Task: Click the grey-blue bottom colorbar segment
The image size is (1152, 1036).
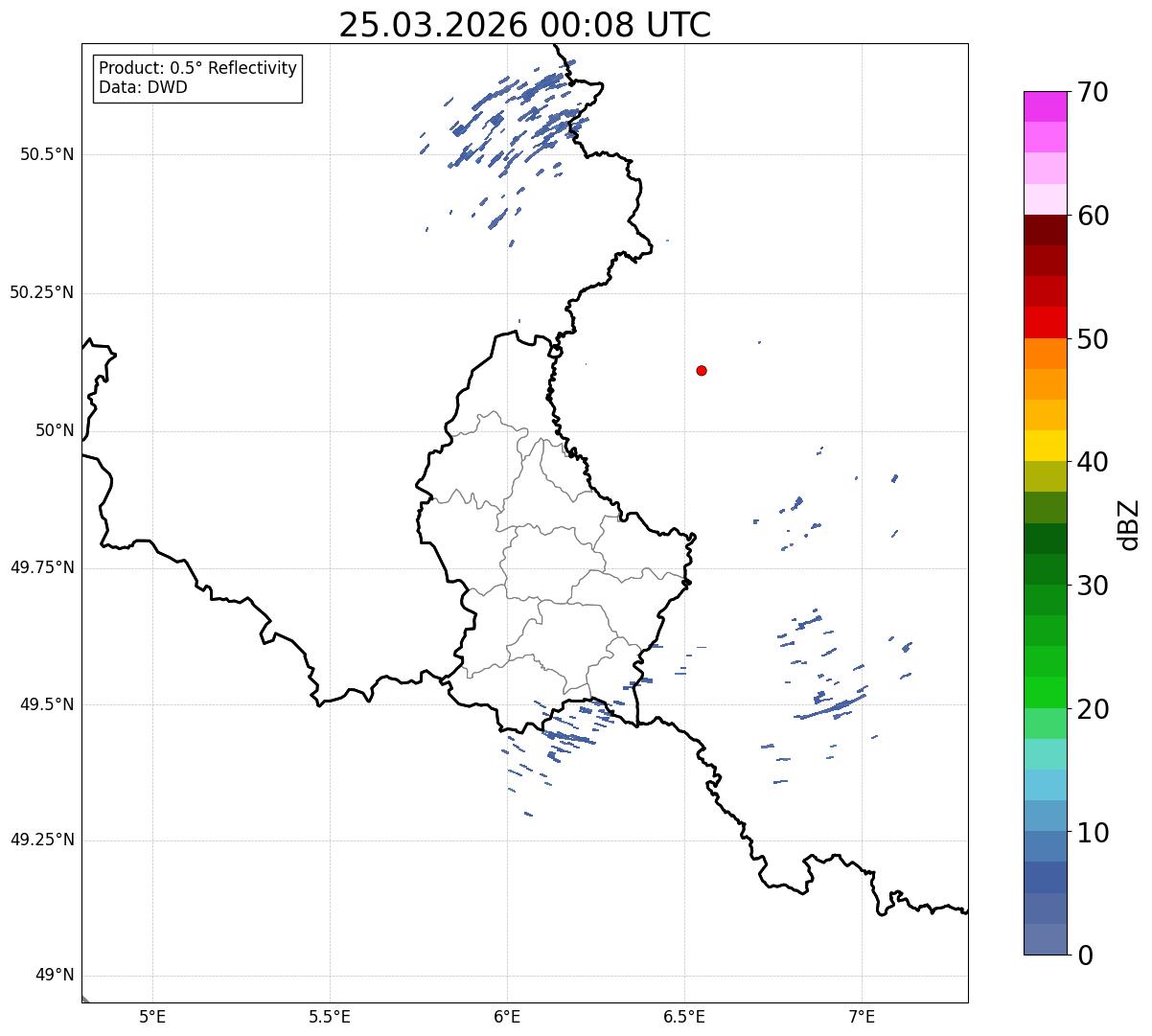Action: pos(1045,939)
